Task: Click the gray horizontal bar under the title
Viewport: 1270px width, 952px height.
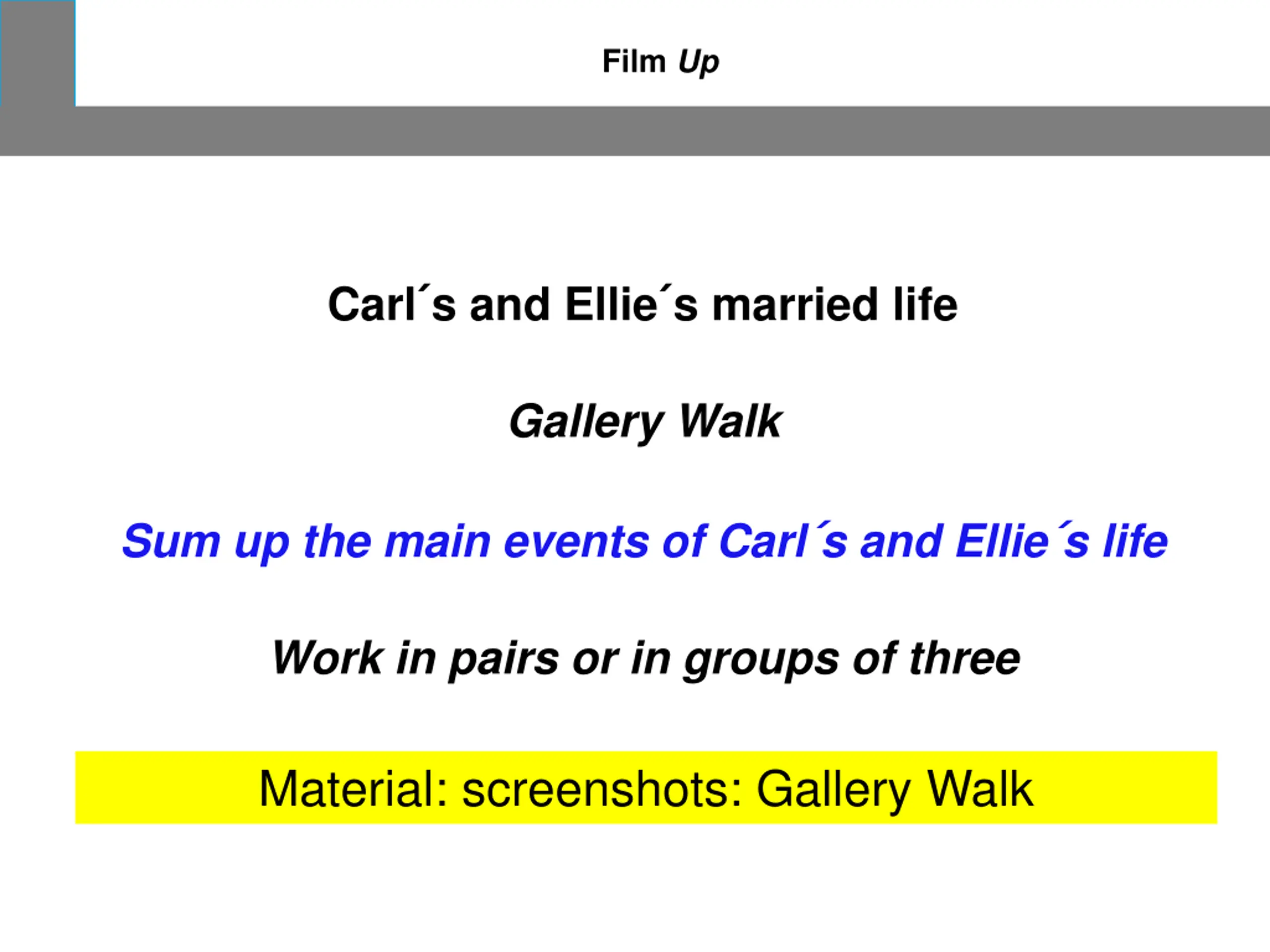Action: (x=635, y=131)
